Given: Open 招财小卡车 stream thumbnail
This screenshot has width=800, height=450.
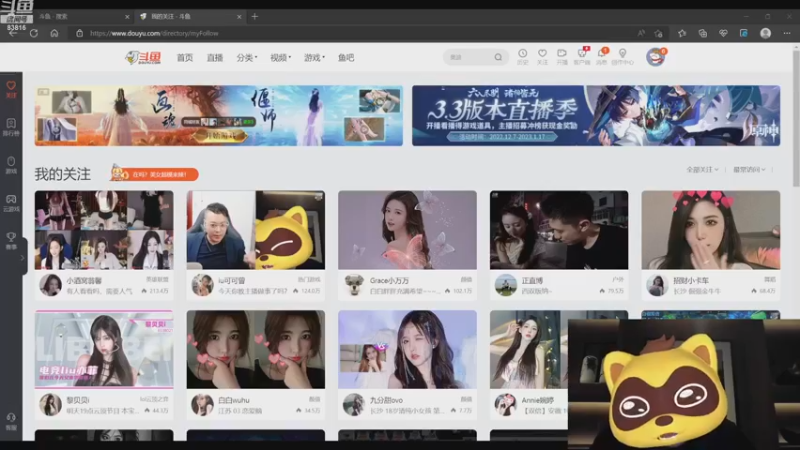Looking at the screenshot, I should pos(711,230).
